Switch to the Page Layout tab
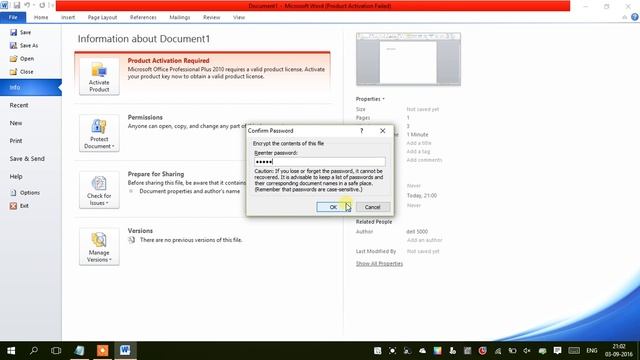The height and width of the screenshot is (360, 640). 102,17
